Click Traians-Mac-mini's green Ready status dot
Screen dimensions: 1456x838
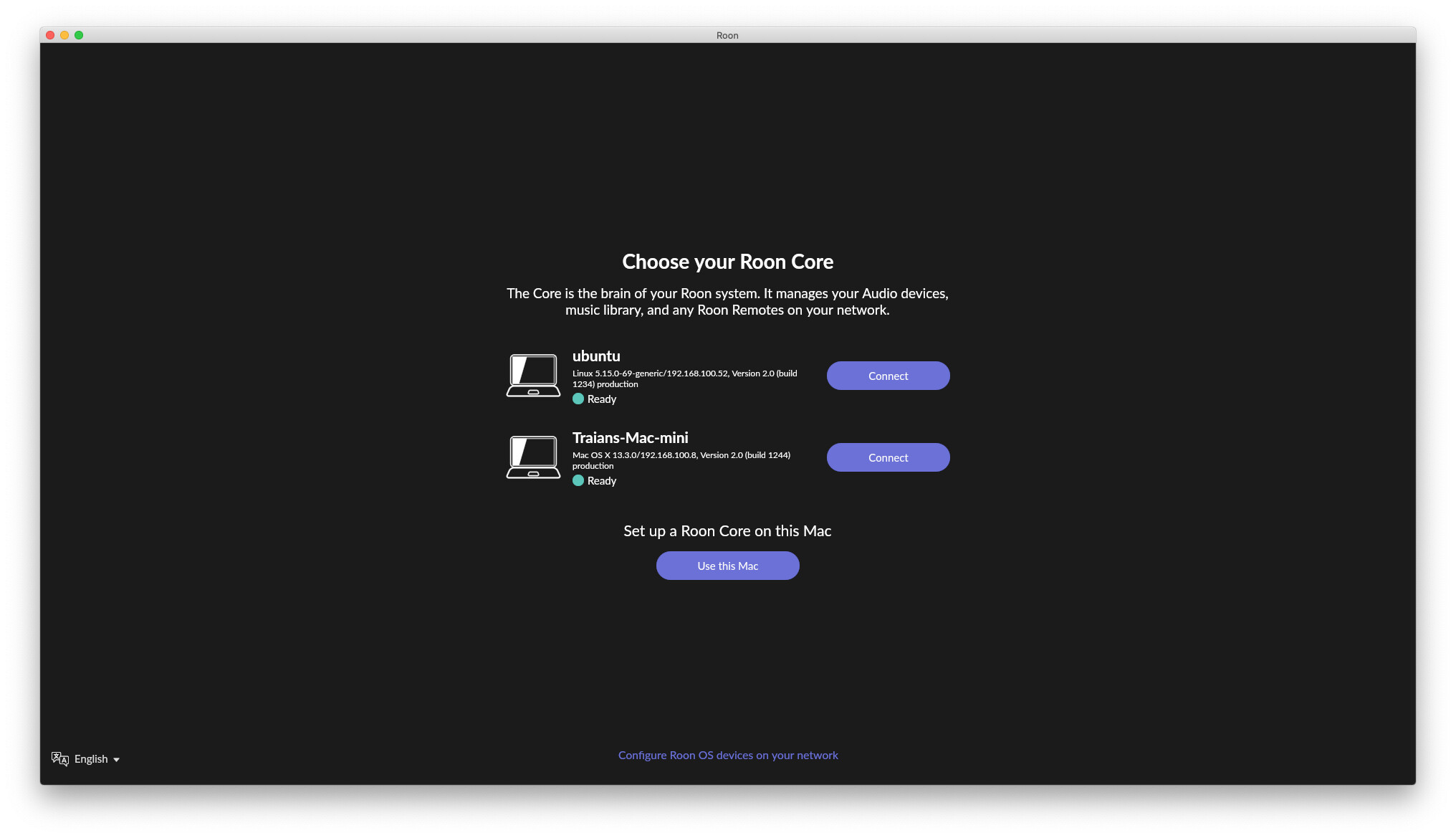click(x=578, y=481)
